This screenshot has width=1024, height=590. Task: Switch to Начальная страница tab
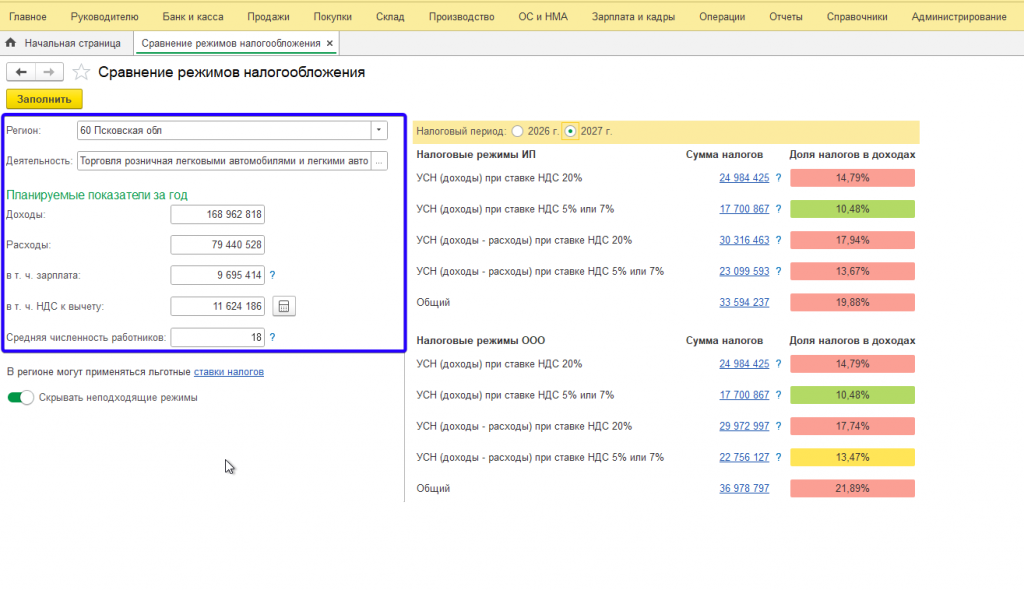[72, 43]
